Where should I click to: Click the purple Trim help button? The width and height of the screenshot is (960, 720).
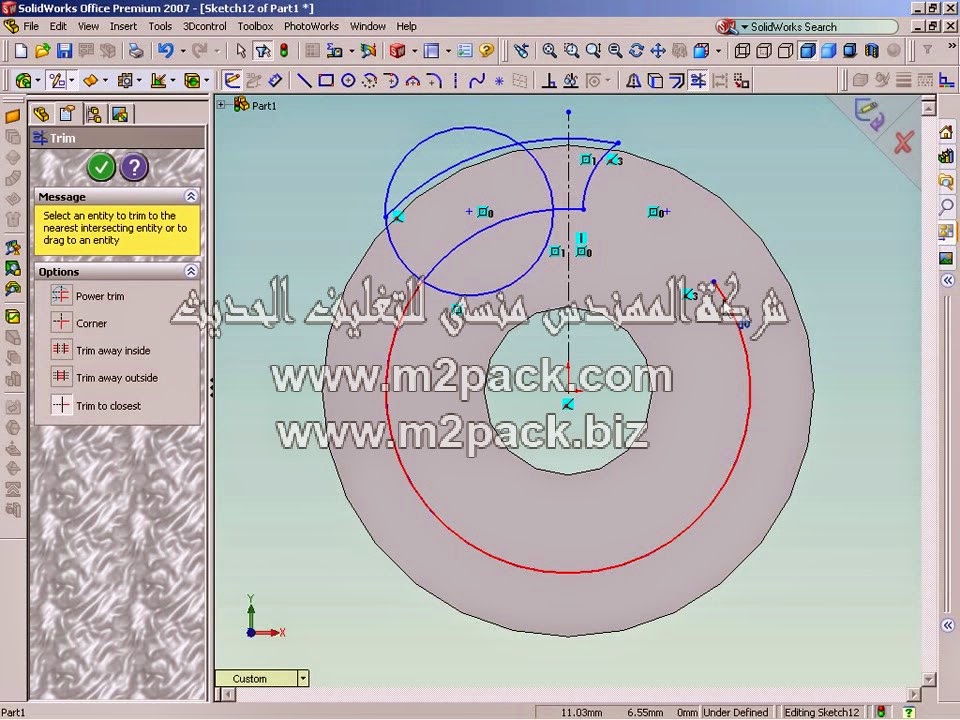click(134, 167)
